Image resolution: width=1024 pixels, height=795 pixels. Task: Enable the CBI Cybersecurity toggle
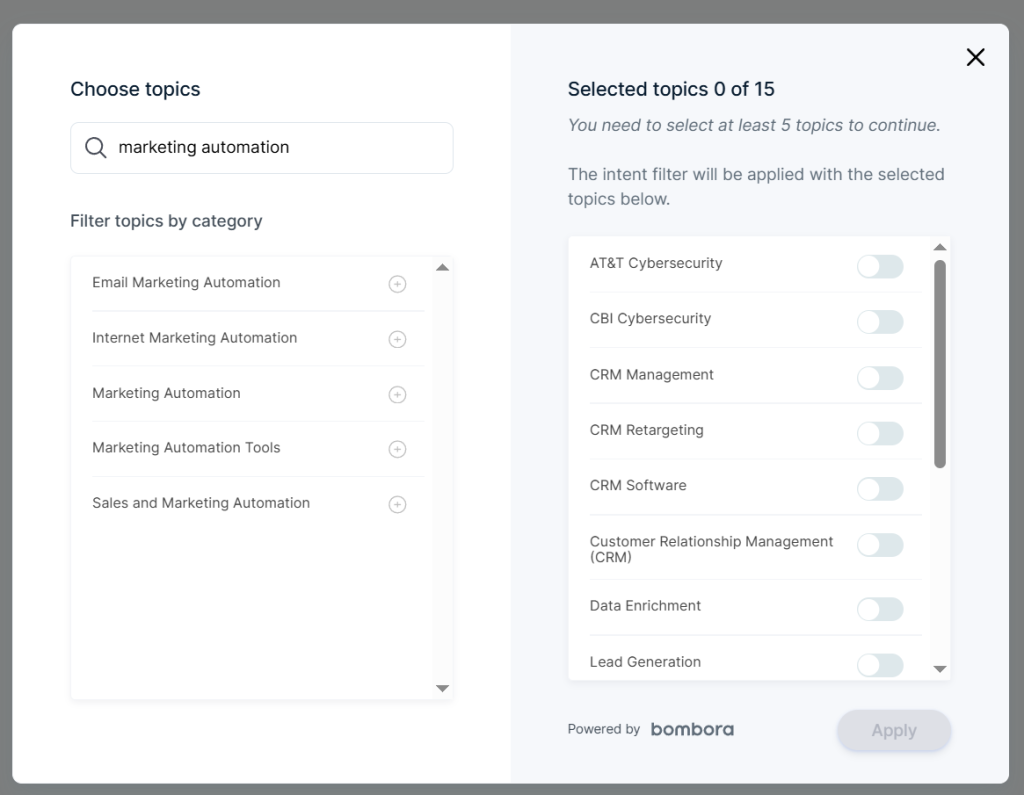coord(880,322)
